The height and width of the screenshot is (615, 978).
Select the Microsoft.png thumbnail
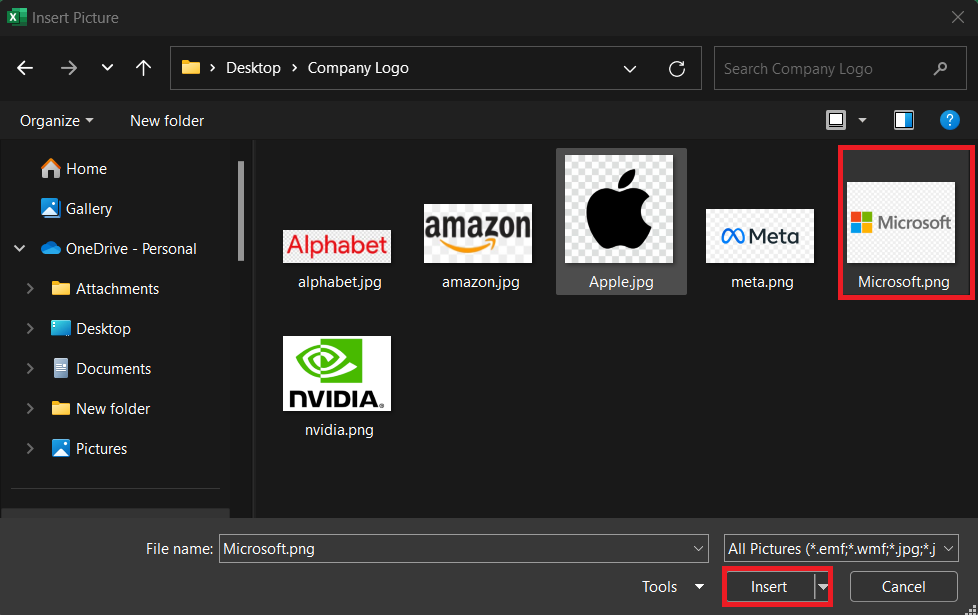coord(901,222)
